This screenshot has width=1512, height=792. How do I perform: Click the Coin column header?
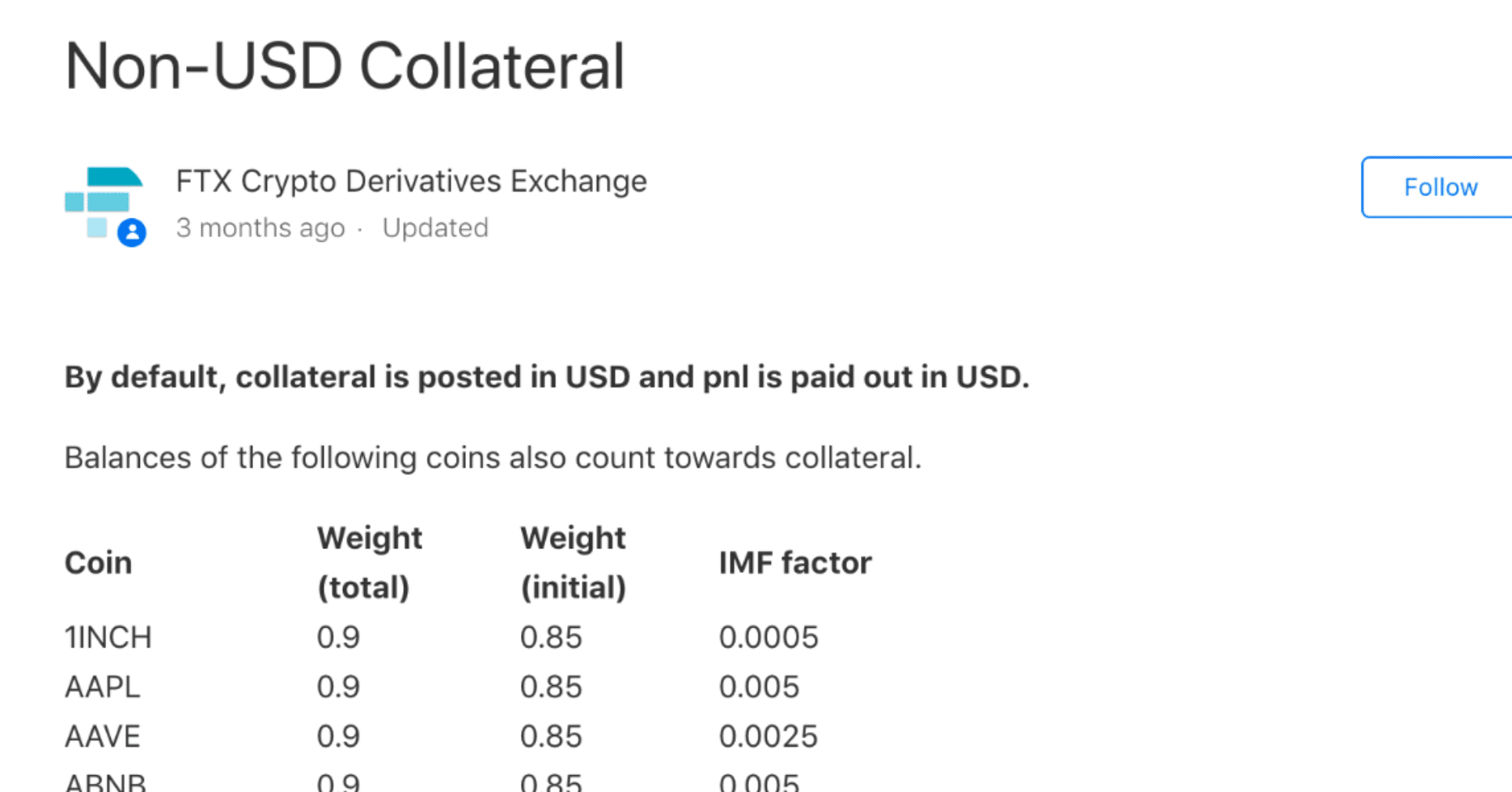coord(98,563)
